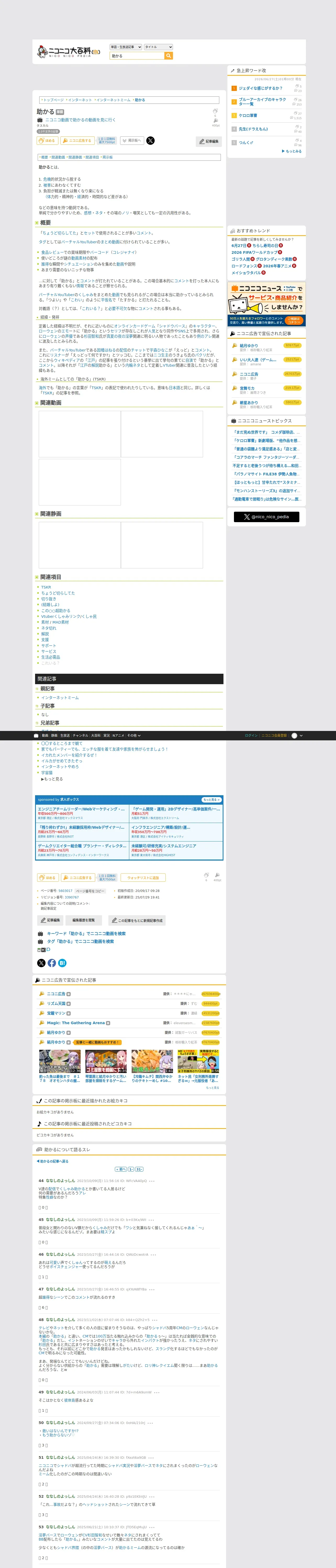Click この記事をもとに新規記事作成 button
The image size is (336, 1568).
point(137,920)
